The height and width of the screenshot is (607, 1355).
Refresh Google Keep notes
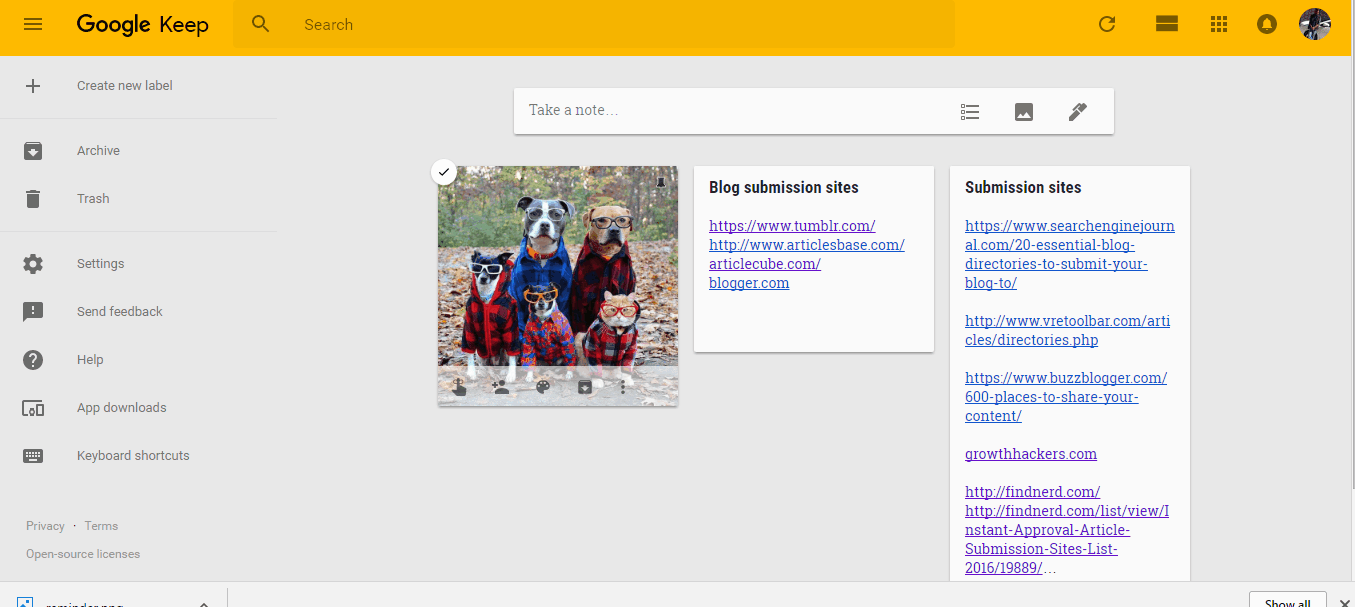pyautogui.click(x=1107, y=24)
